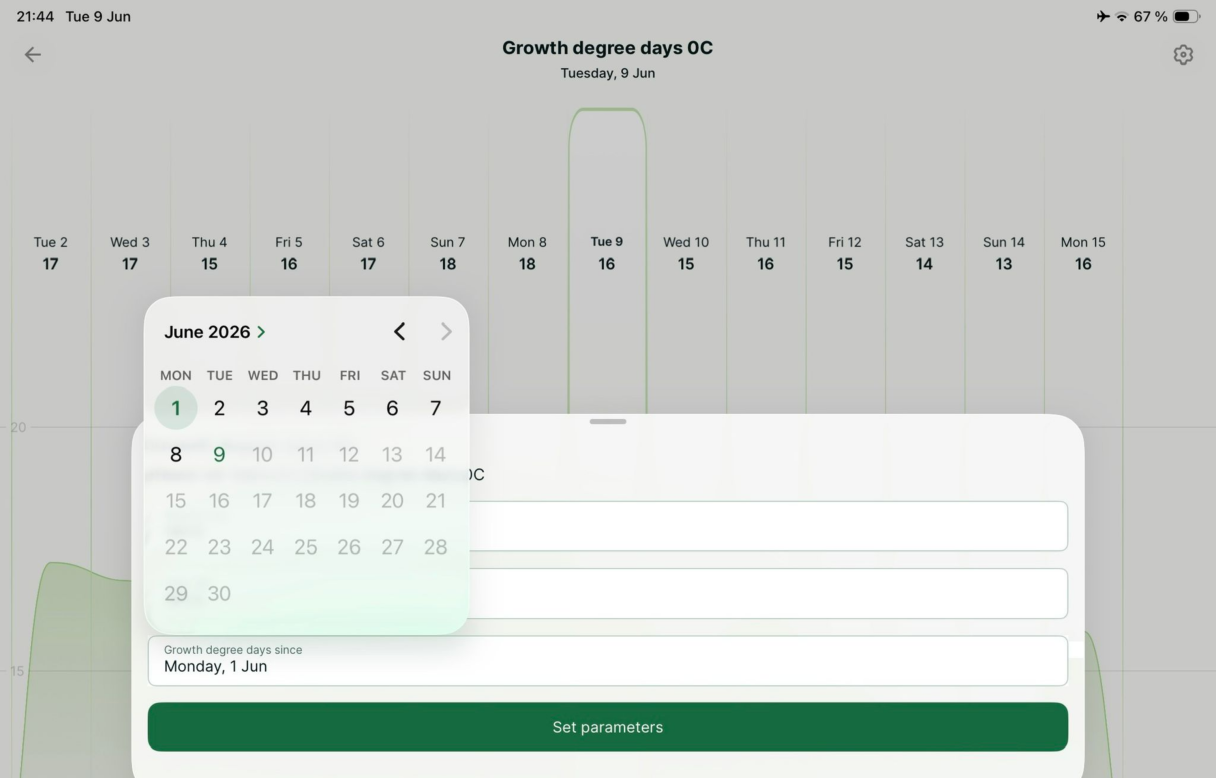Click the Tuesday, 9 Jun subtitle
The image size is (1216, 778).
[x=608, y=73]
